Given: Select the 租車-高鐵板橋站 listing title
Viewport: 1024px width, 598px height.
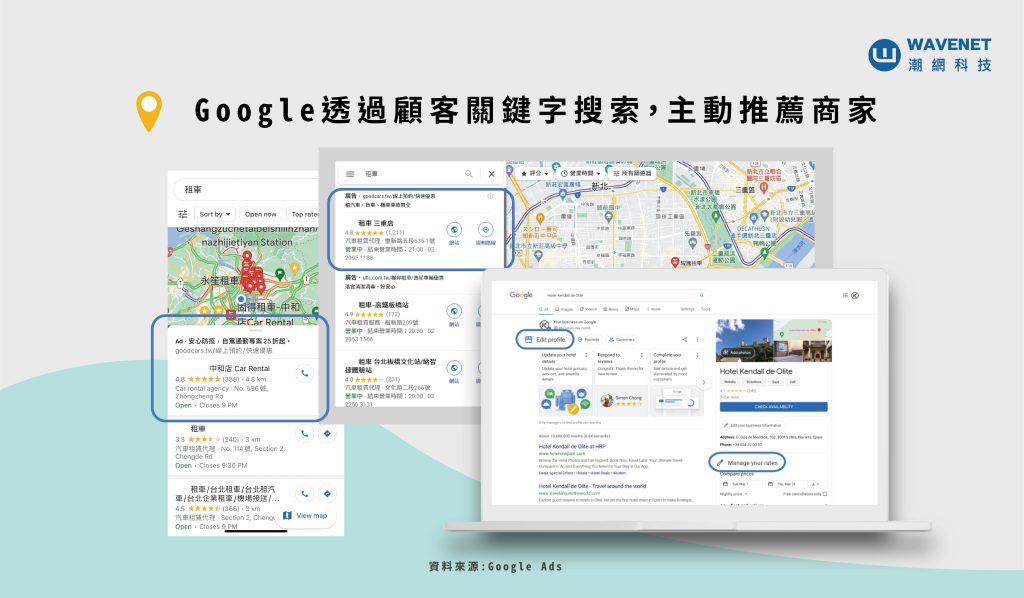Looking at the screenshot, I should coord(383,305).
